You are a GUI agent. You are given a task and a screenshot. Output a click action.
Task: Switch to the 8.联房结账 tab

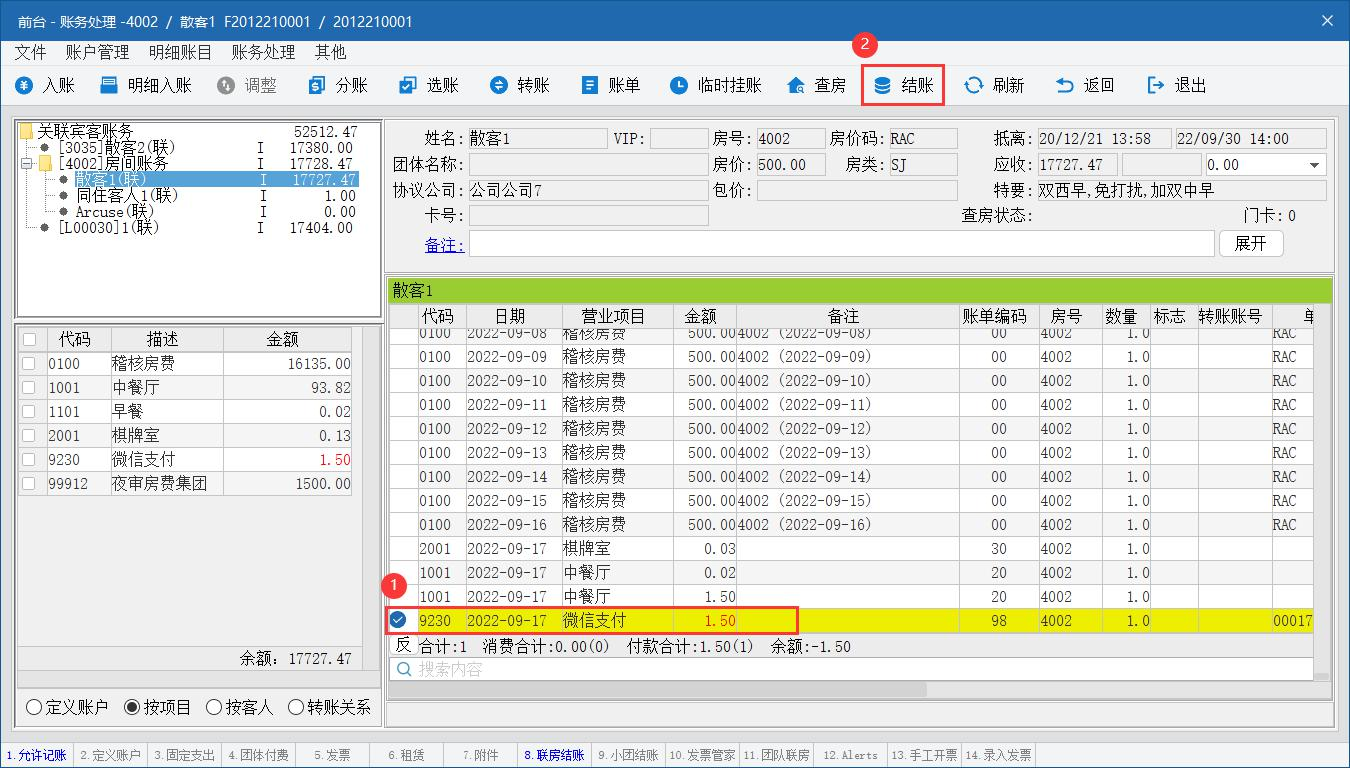[x=554, y=755]
